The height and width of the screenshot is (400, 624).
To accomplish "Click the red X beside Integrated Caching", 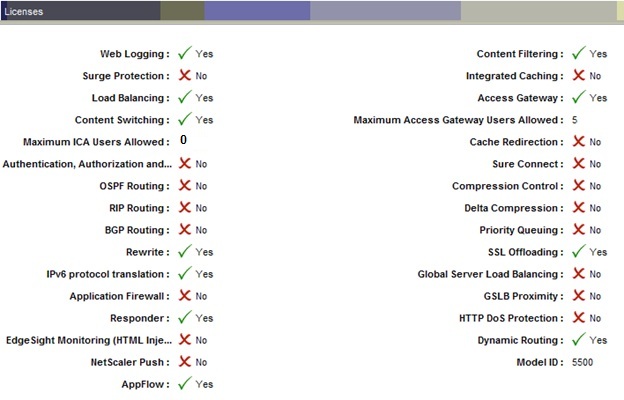I will pos(578,75).
